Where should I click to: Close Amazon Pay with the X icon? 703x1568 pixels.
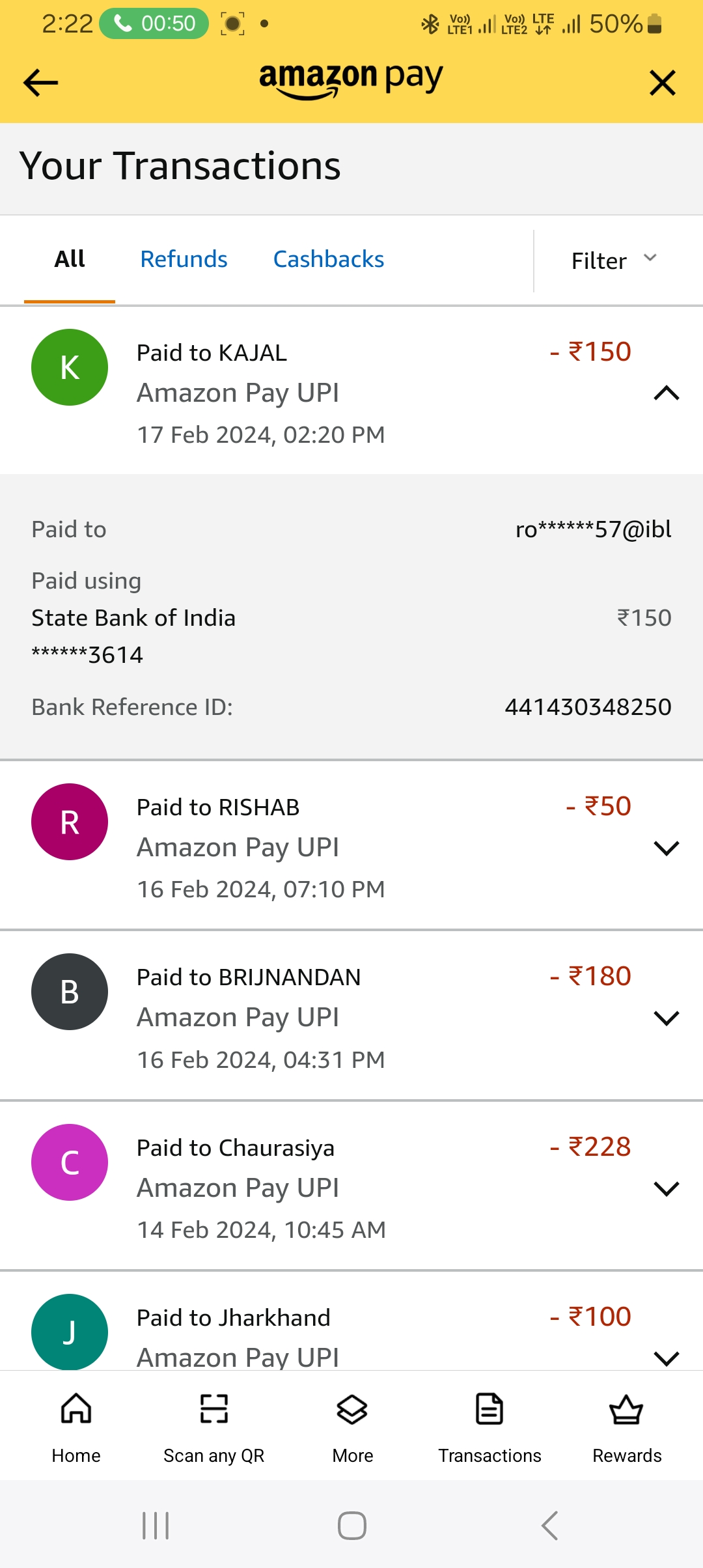click(x=662, y=83)
